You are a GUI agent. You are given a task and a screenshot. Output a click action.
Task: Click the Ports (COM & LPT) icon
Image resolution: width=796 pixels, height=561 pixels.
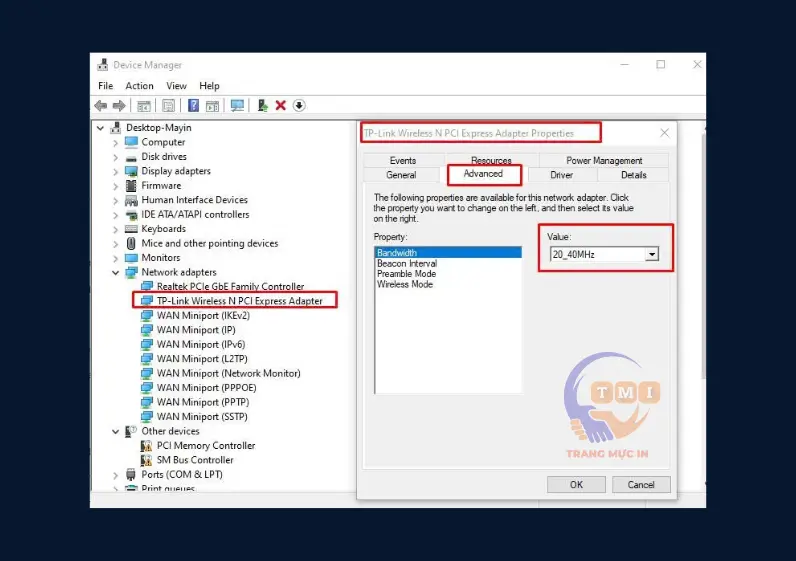[131, 475]
